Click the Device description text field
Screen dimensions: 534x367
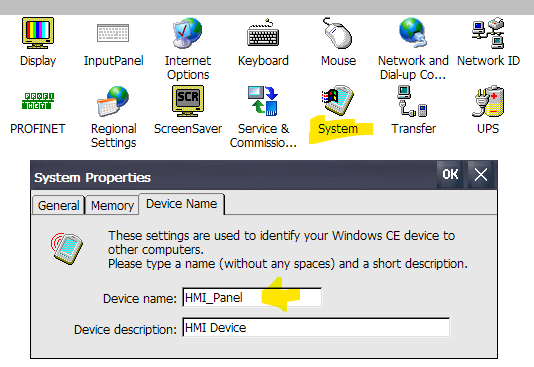(x=316, y=328)
